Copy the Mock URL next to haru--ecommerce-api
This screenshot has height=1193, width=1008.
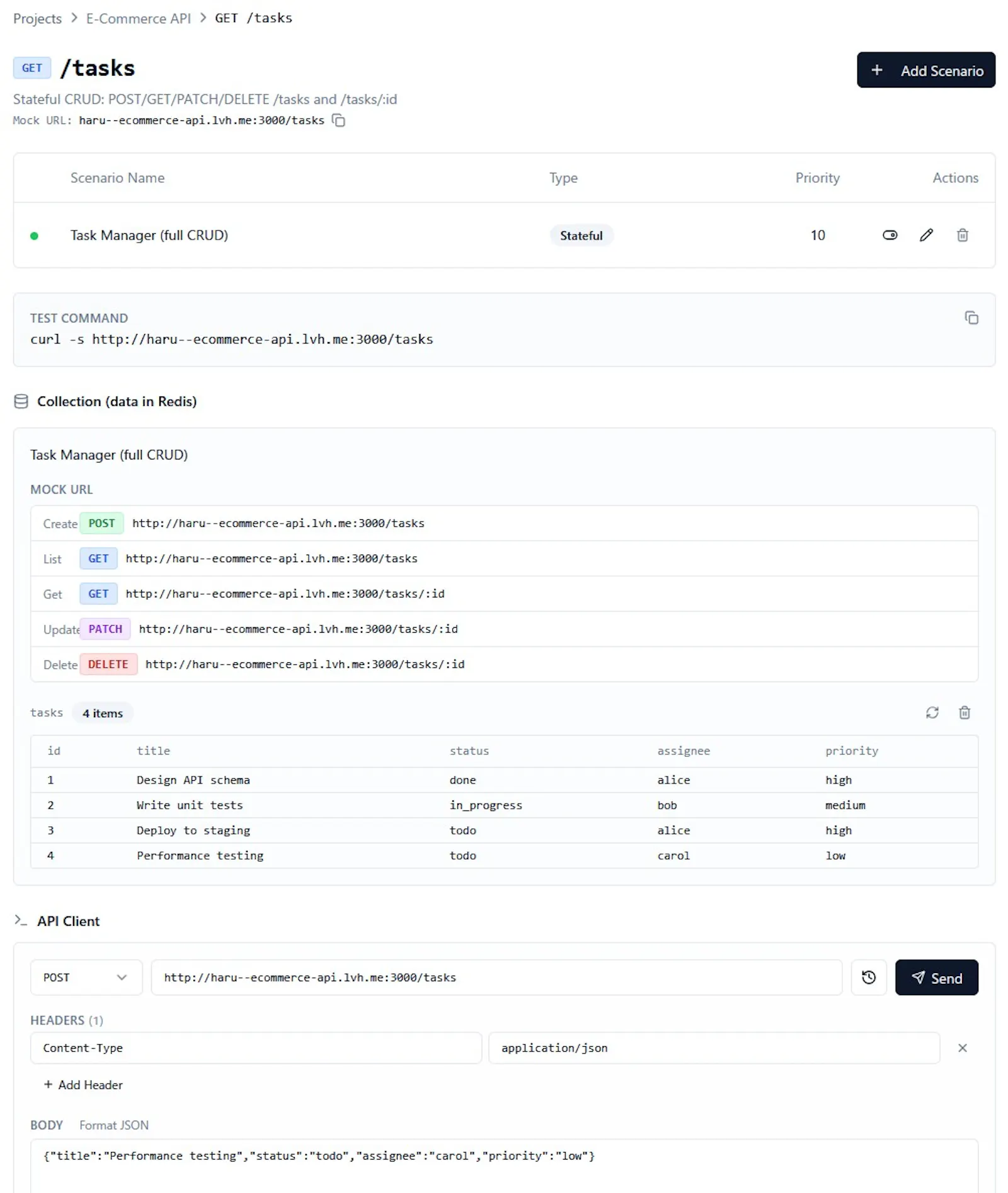click(338, 120)
